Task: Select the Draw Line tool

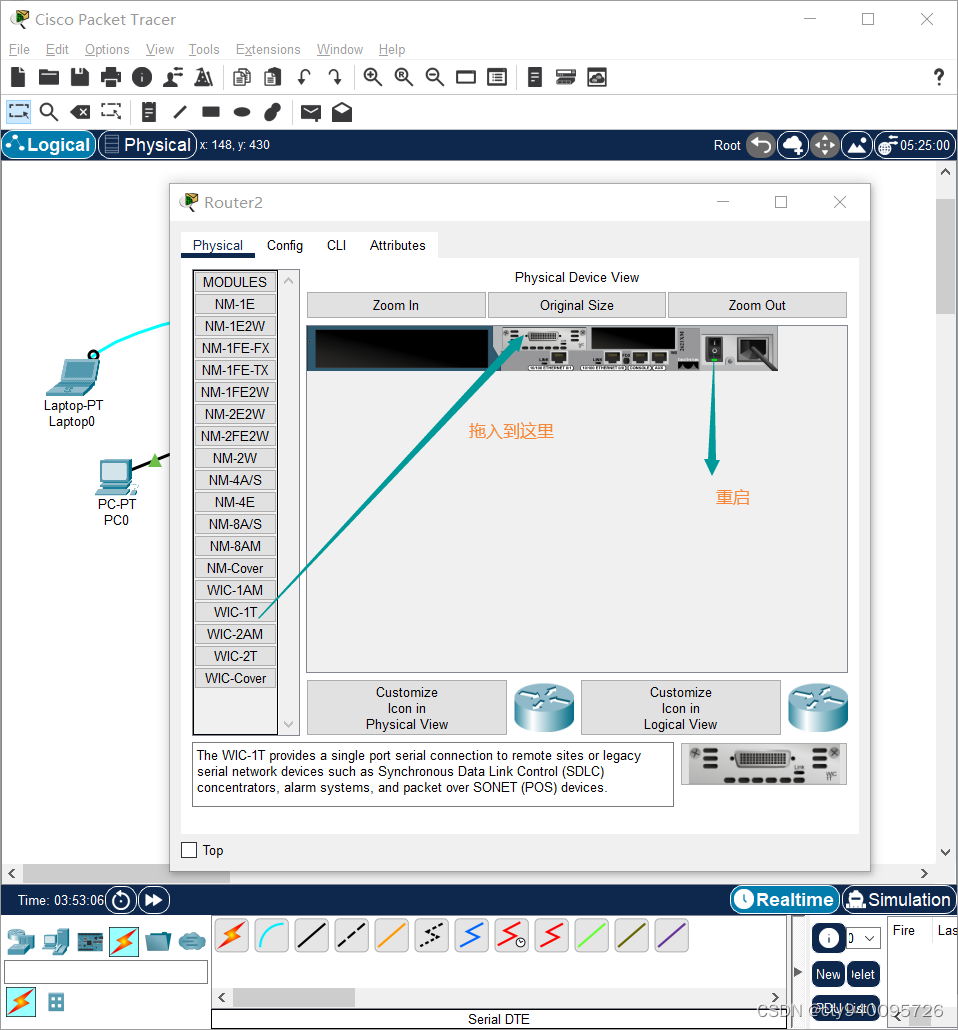Action: coord(179,112)
